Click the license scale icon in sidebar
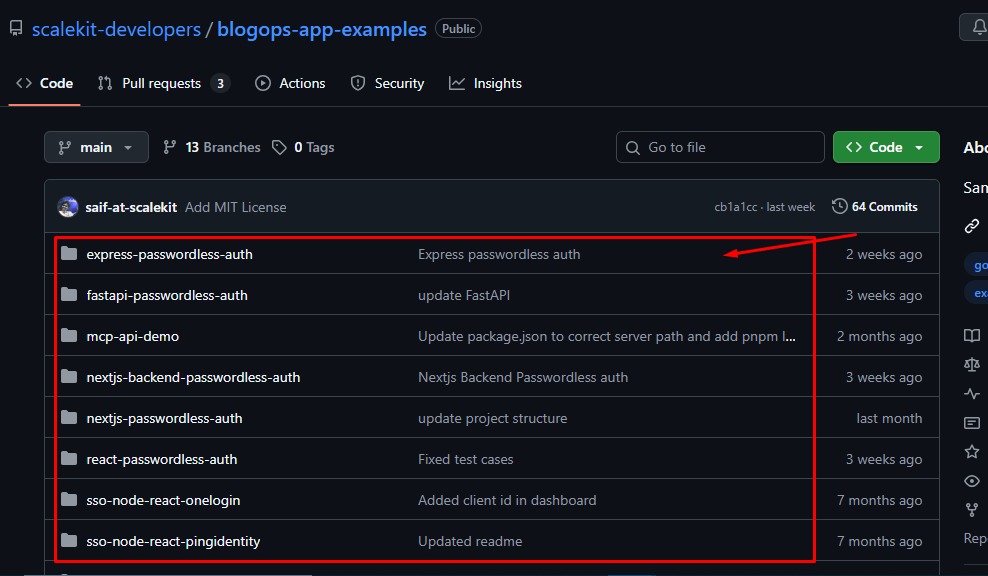 tap(972, 364)
